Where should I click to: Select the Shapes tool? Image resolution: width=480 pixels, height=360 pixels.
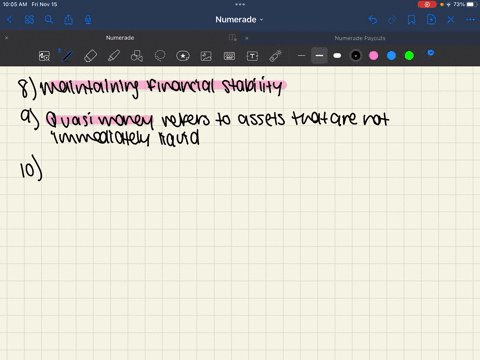pyautogui.click(x=137, y=56)
